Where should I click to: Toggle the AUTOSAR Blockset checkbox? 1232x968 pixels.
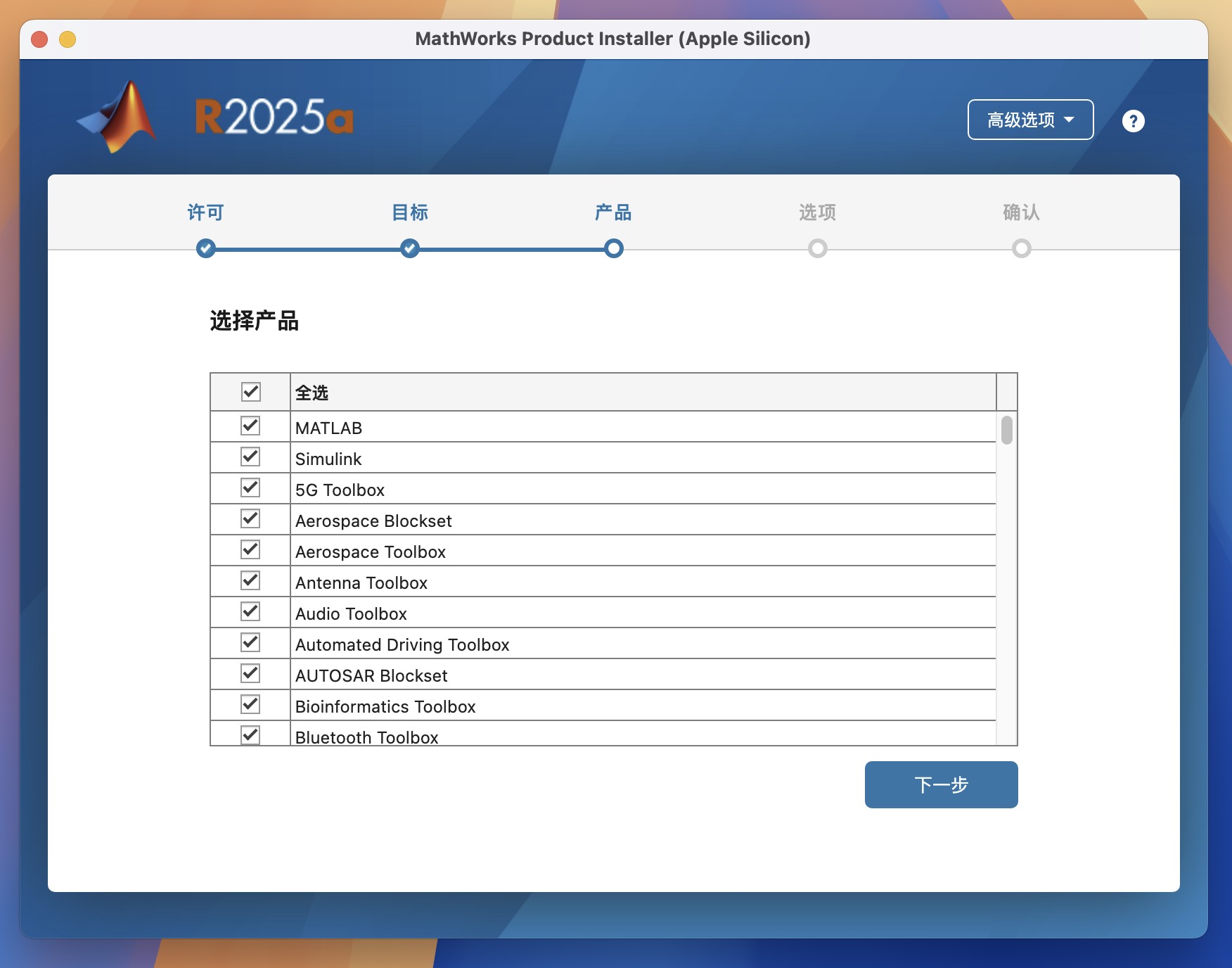(250, 673)
